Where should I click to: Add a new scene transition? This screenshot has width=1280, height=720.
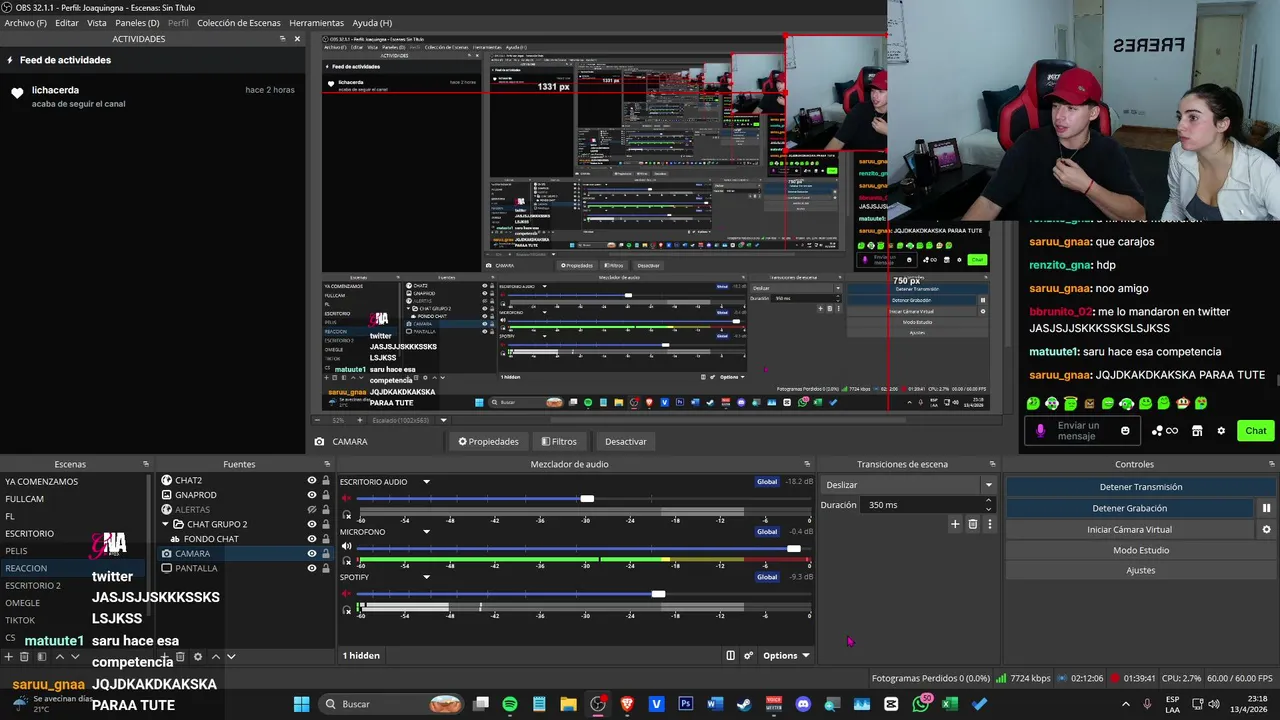[955, 524]
